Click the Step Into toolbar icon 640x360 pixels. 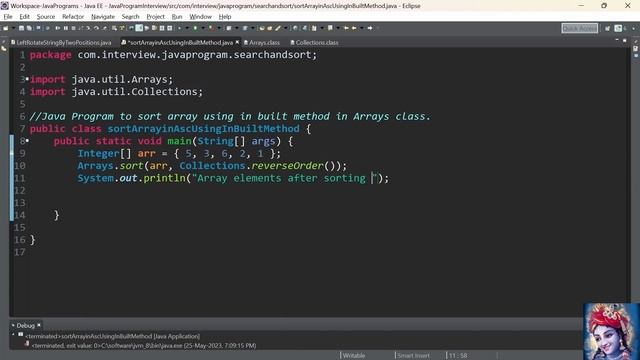point(88,28)
